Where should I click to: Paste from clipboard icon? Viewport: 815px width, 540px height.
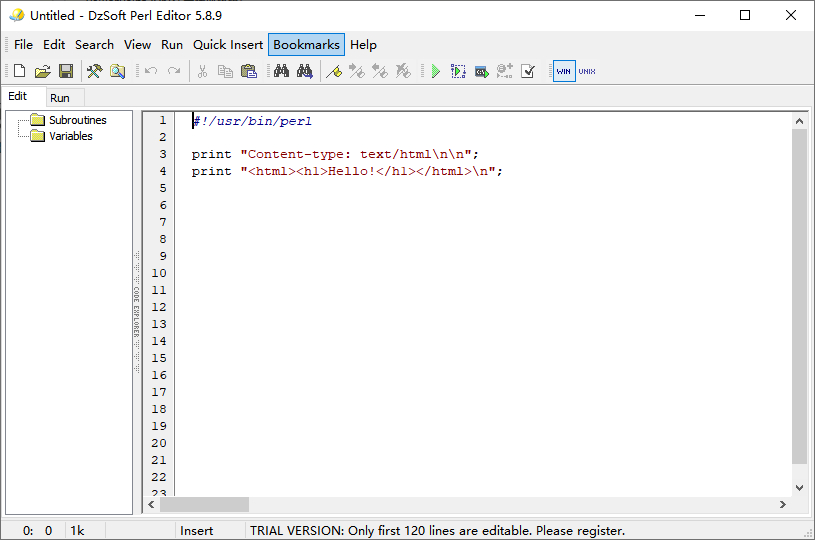249,71
